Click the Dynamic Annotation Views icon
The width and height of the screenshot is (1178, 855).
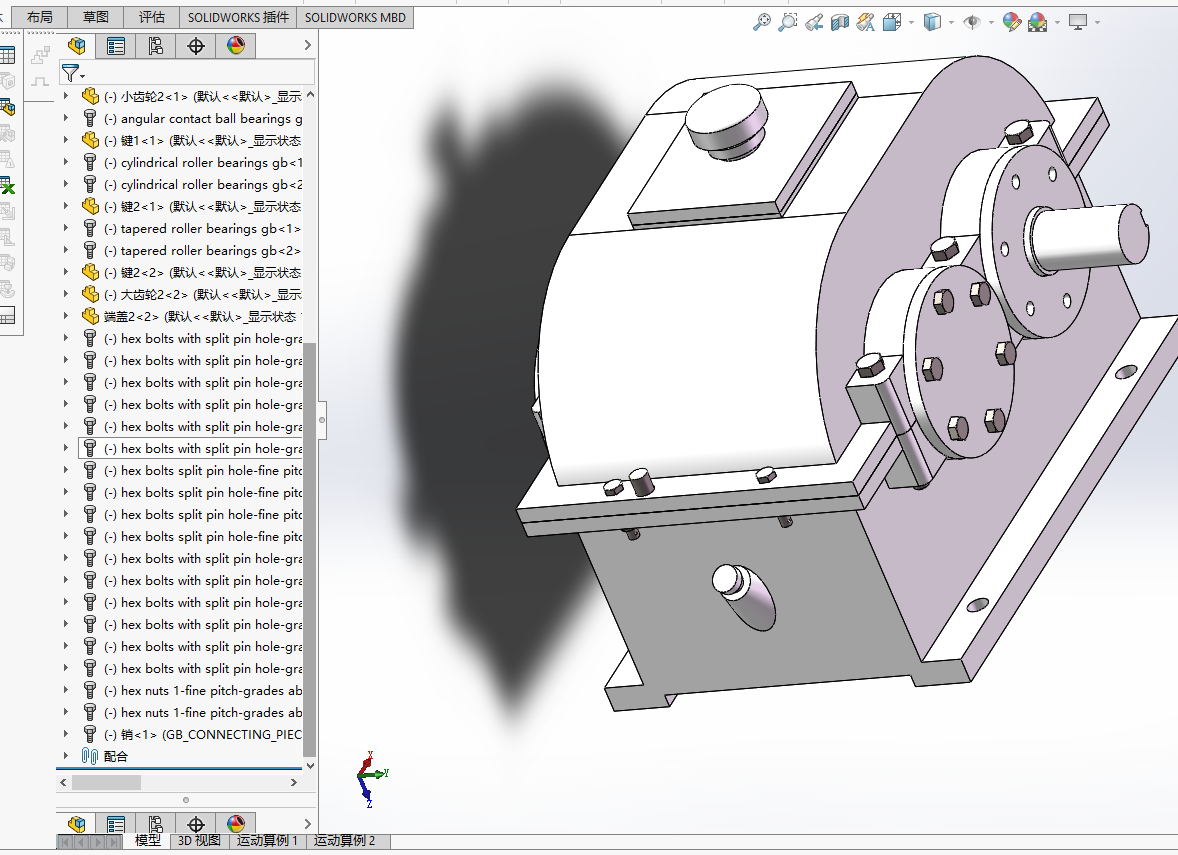tap(866, 22)
